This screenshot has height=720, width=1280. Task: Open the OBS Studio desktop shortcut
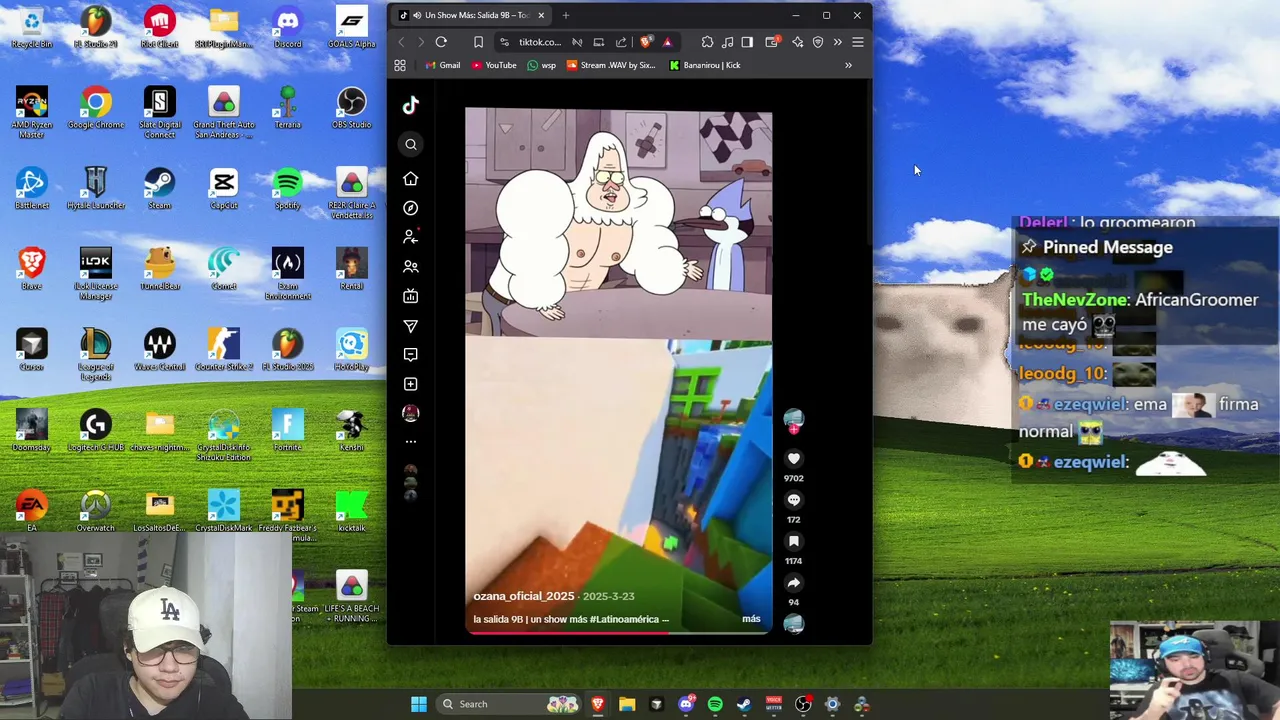coord(351,108)
